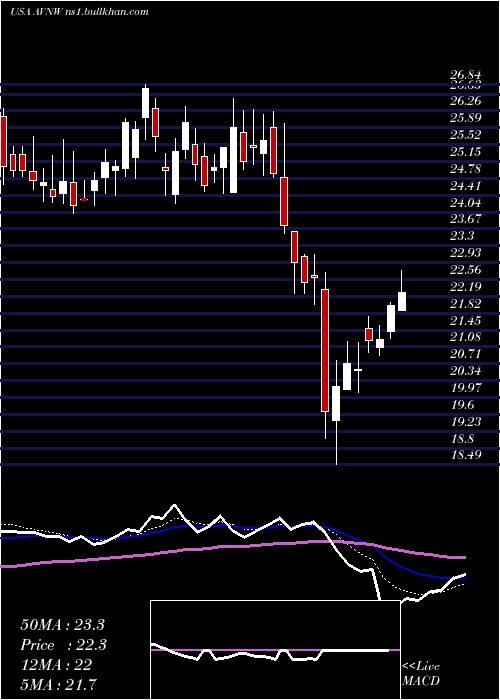Click the '50MA : 23.3' indicator text

pyautogui.click(x=62, y=625)
